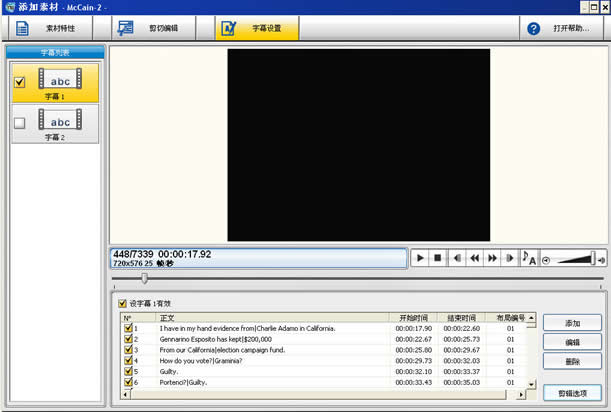
Task: Step forward one frame
Action: (x=510, y=258)
